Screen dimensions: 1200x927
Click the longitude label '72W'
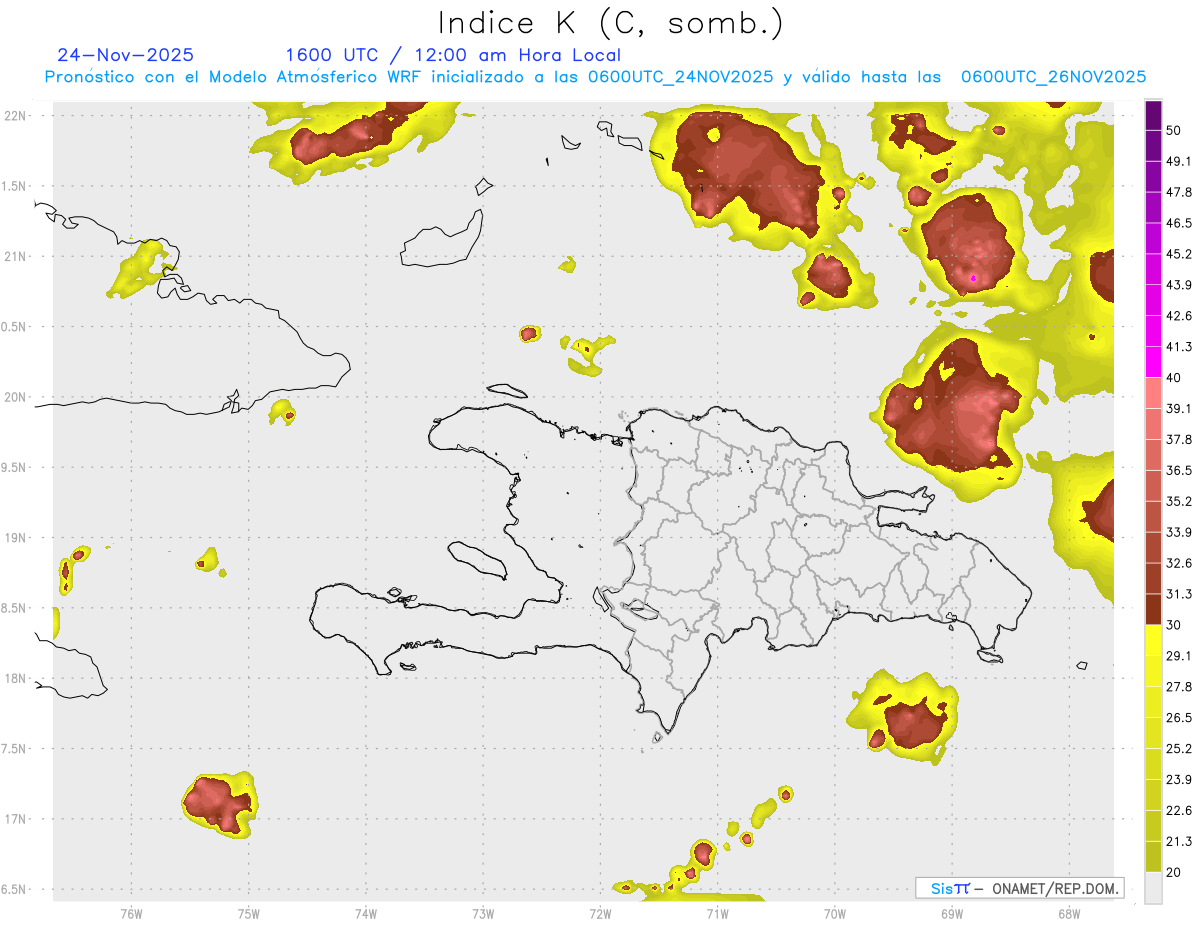coord(600,914)
